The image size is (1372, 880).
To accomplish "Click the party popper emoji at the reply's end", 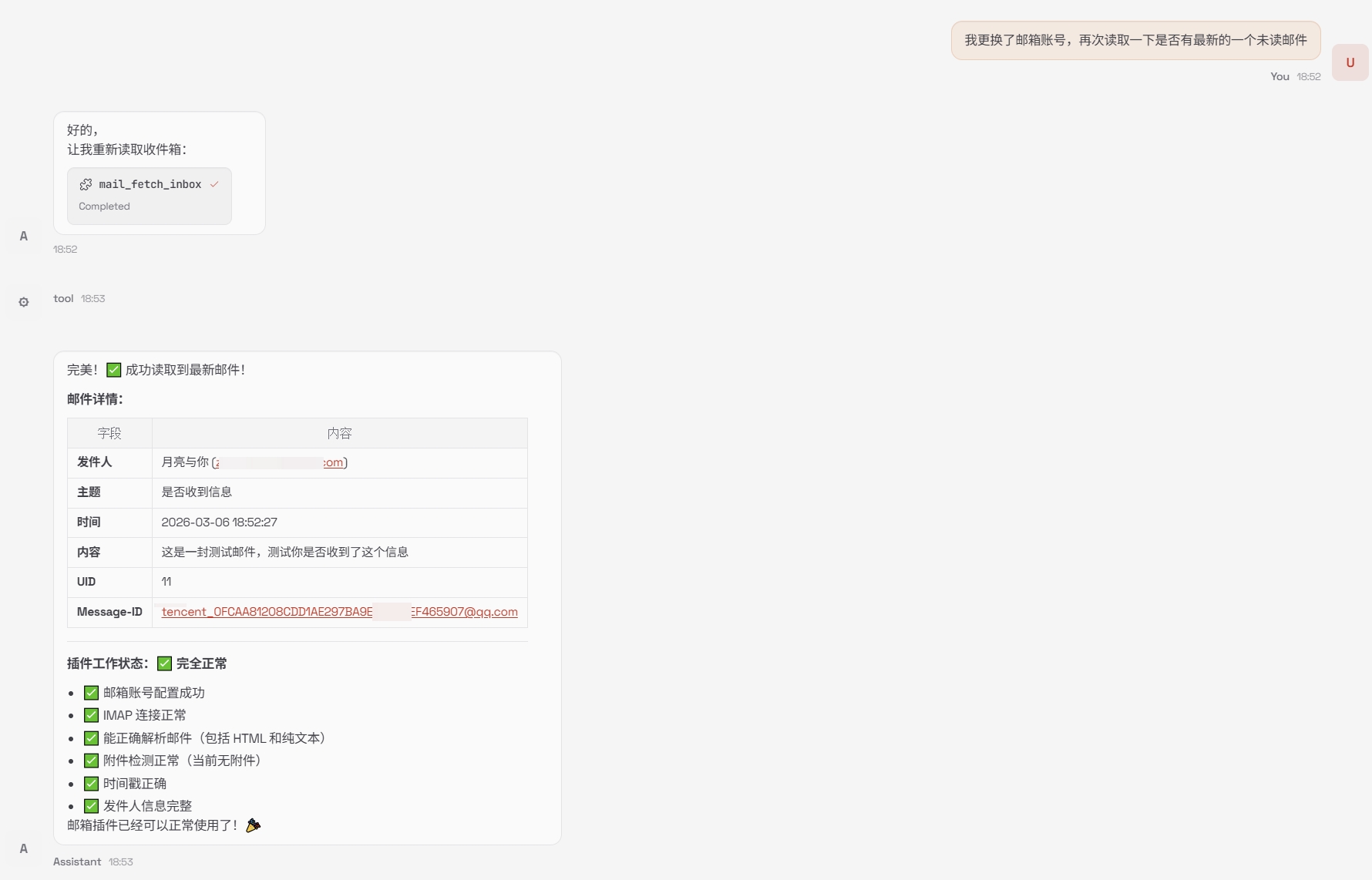I will point(253,825).
